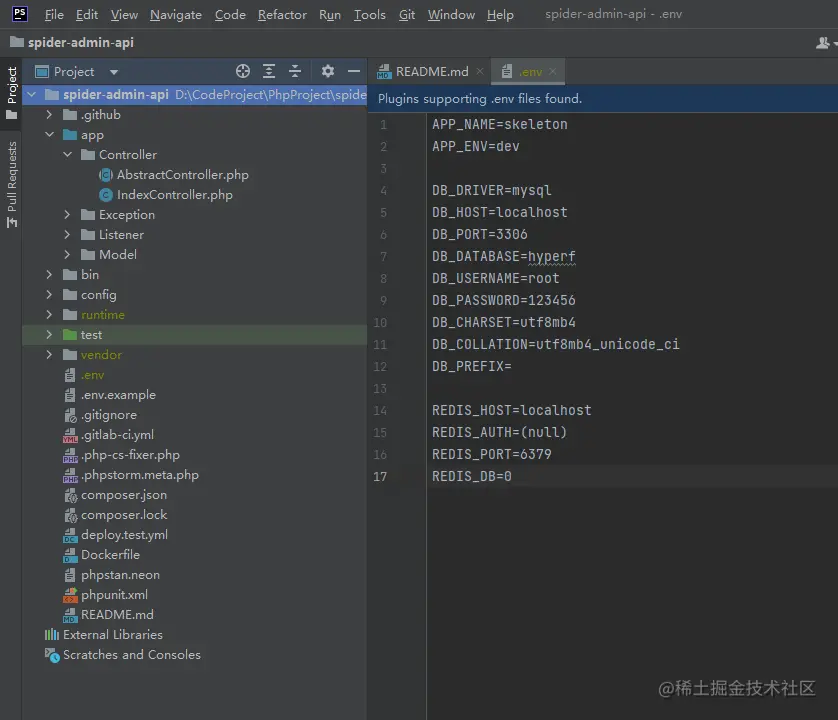Open the Tools menu
Image resolution: width=838 pixels, height=720 pixels.
coord(369,14)
